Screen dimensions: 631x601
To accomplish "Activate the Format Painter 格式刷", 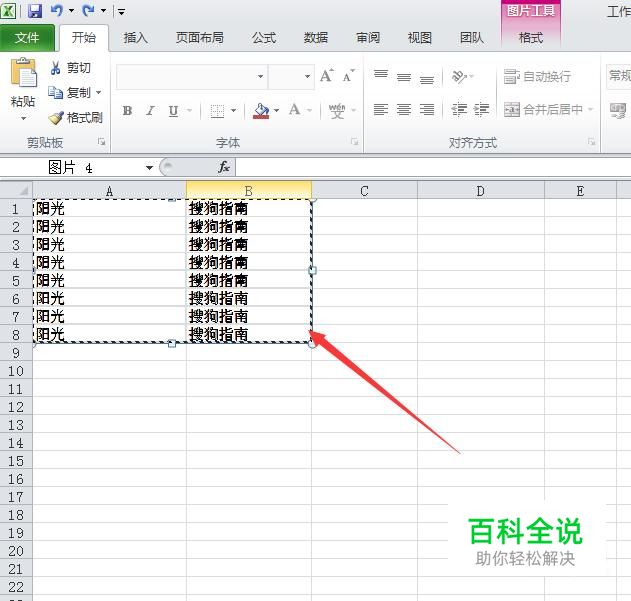I will coord(75,118).
